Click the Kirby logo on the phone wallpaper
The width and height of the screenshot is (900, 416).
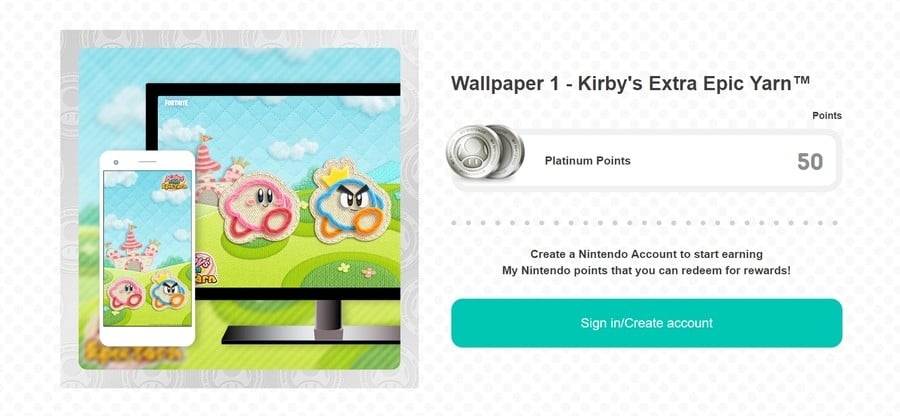click(174, 181)
